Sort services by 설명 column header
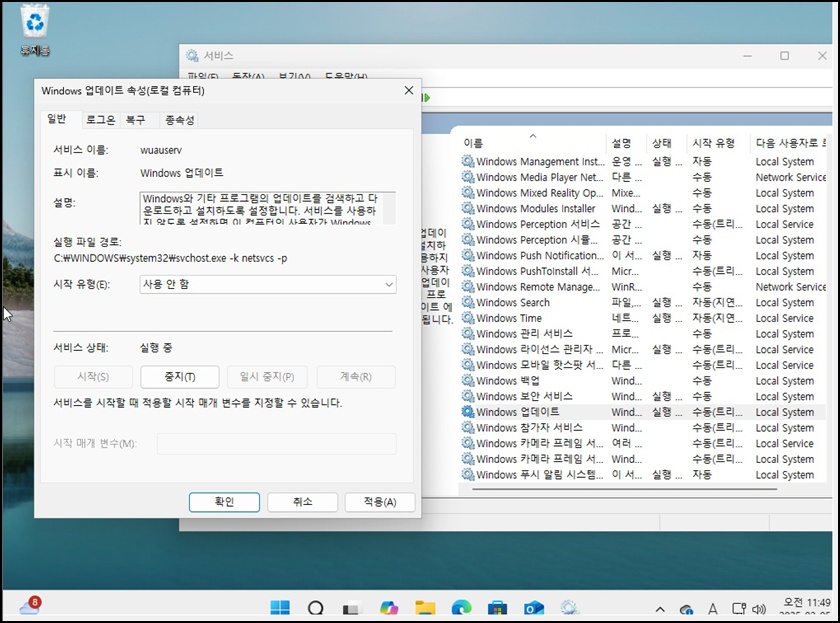 [626, 143]
